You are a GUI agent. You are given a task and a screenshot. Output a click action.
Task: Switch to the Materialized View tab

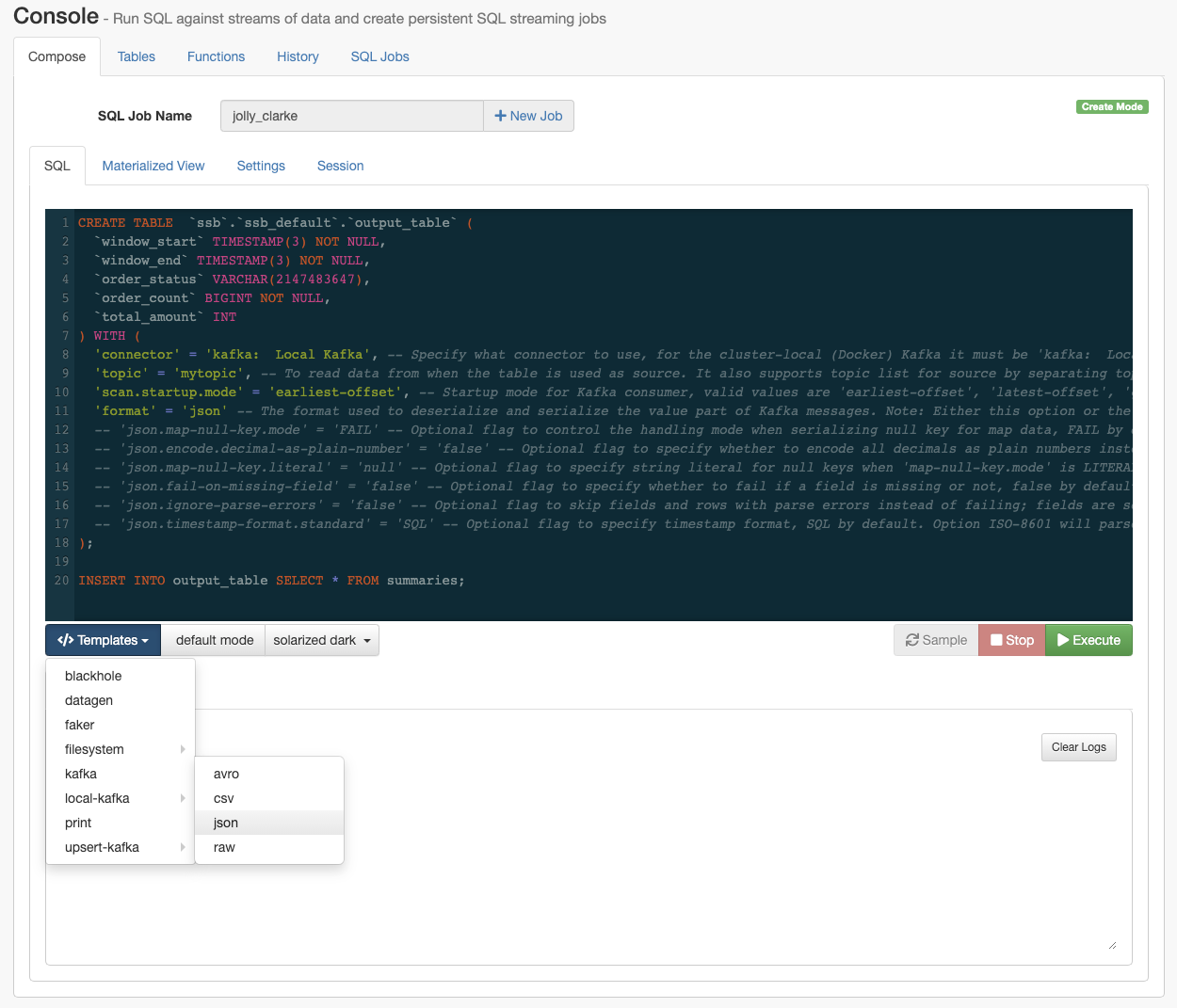pyautogui.click(x=153, y=166)
